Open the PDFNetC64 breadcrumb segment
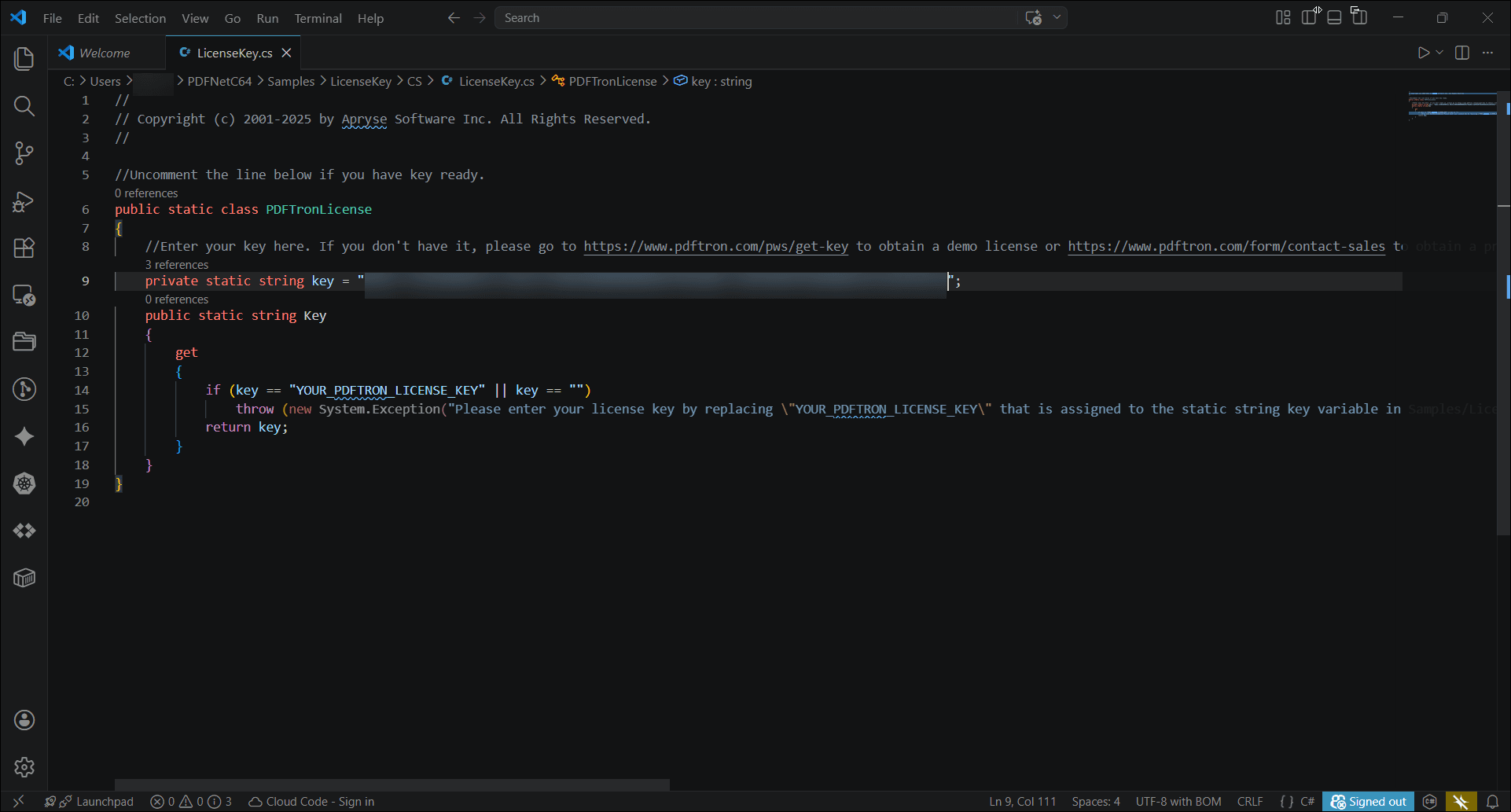 [219, 82]
